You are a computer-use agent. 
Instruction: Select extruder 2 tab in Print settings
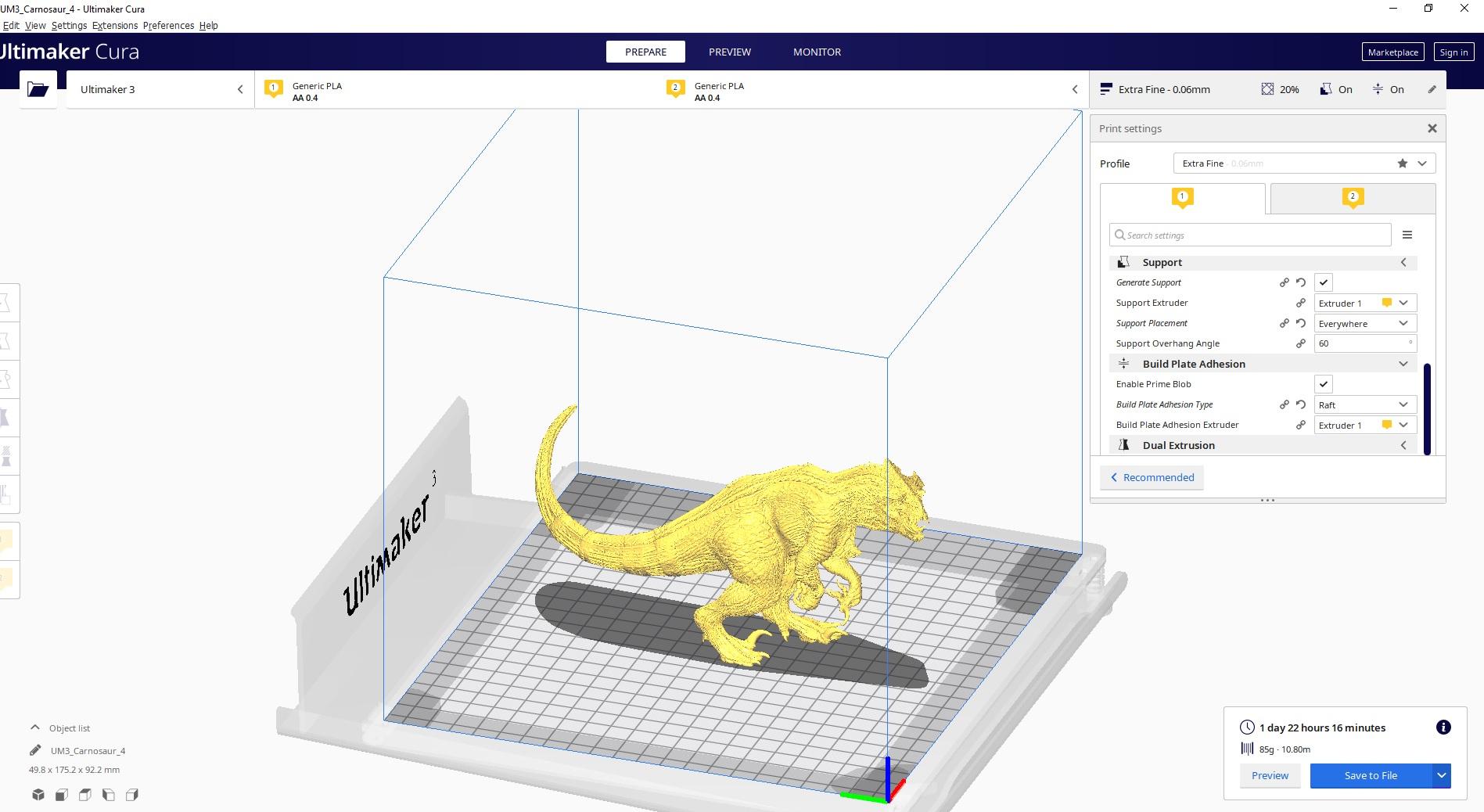[x=1353, y=198]
